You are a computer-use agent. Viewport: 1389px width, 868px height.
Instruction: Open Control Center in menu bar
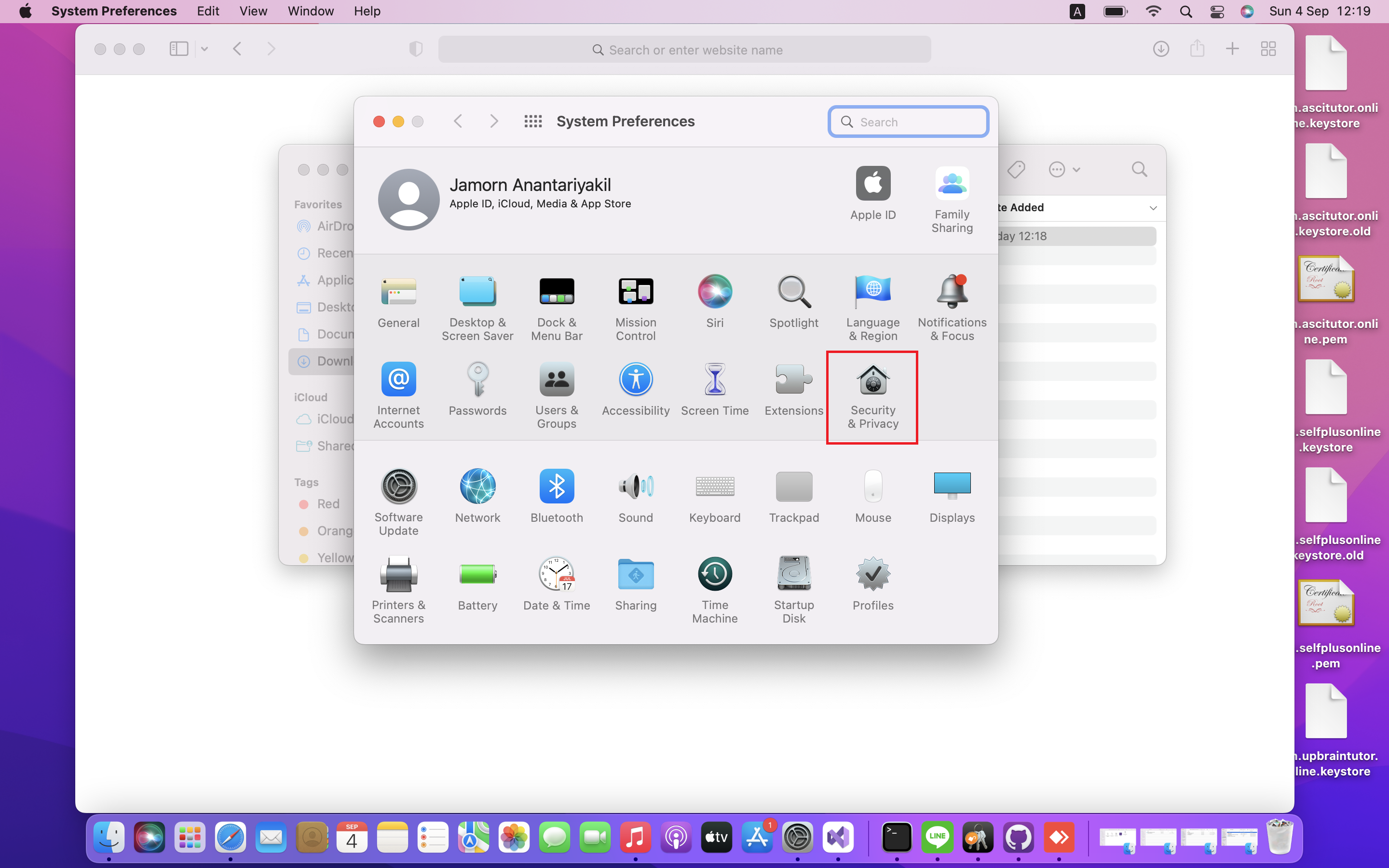click(x=1217, y=11)
